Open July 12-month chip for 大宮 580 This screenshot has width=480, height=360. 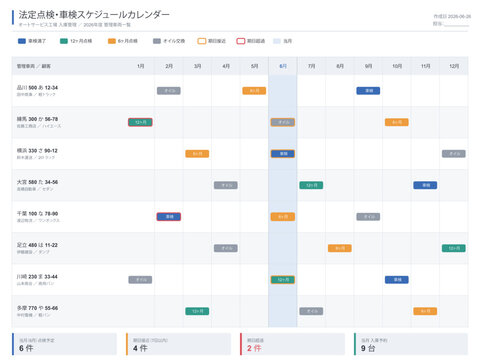click(x=311, y=185)
